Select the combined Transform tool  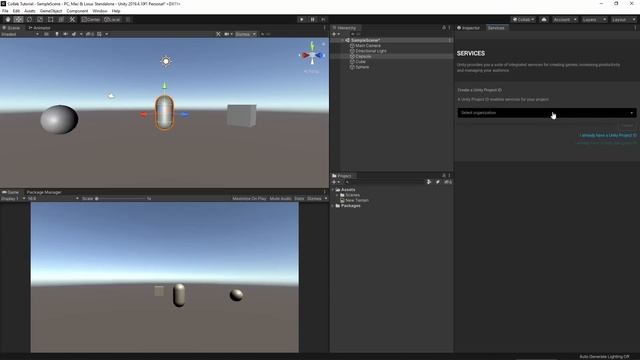pyautogui.click(x=61, y=20)
